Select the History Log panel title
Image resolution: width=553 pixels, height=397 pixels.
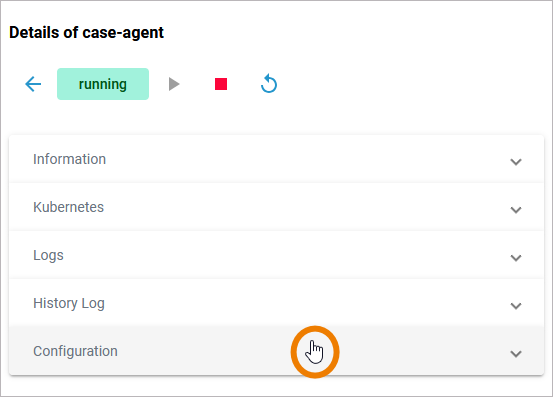pyautogui.click(x=69, y=303)
